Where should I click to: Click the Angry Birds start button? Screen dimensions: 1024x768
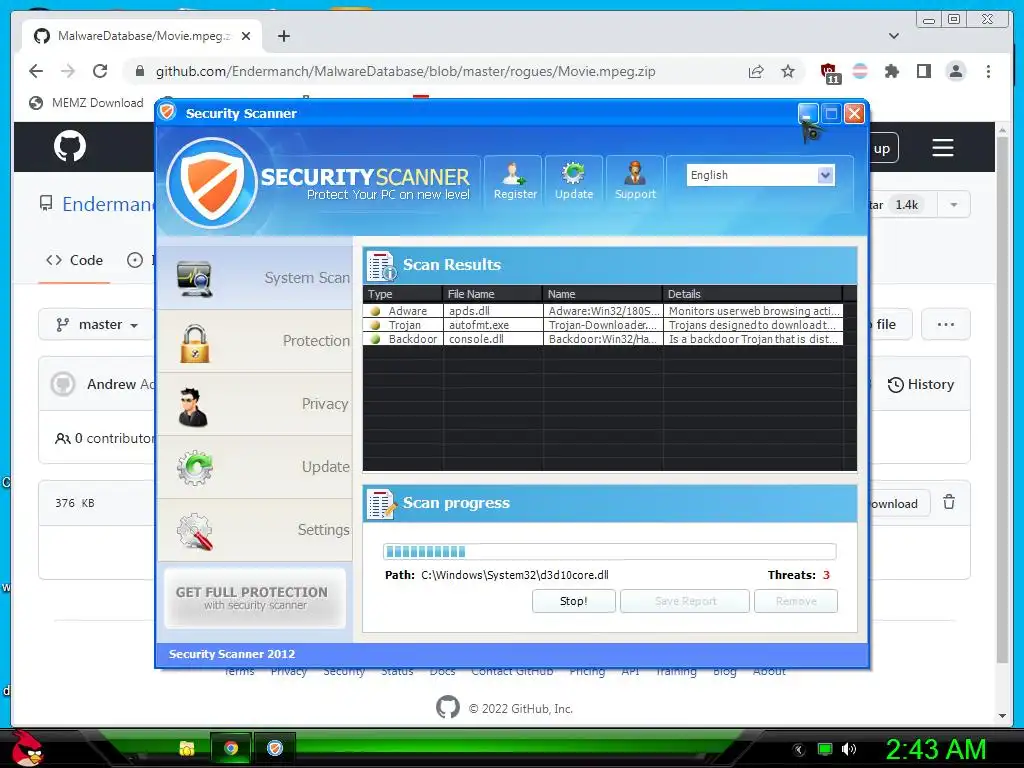click(28, 748)
